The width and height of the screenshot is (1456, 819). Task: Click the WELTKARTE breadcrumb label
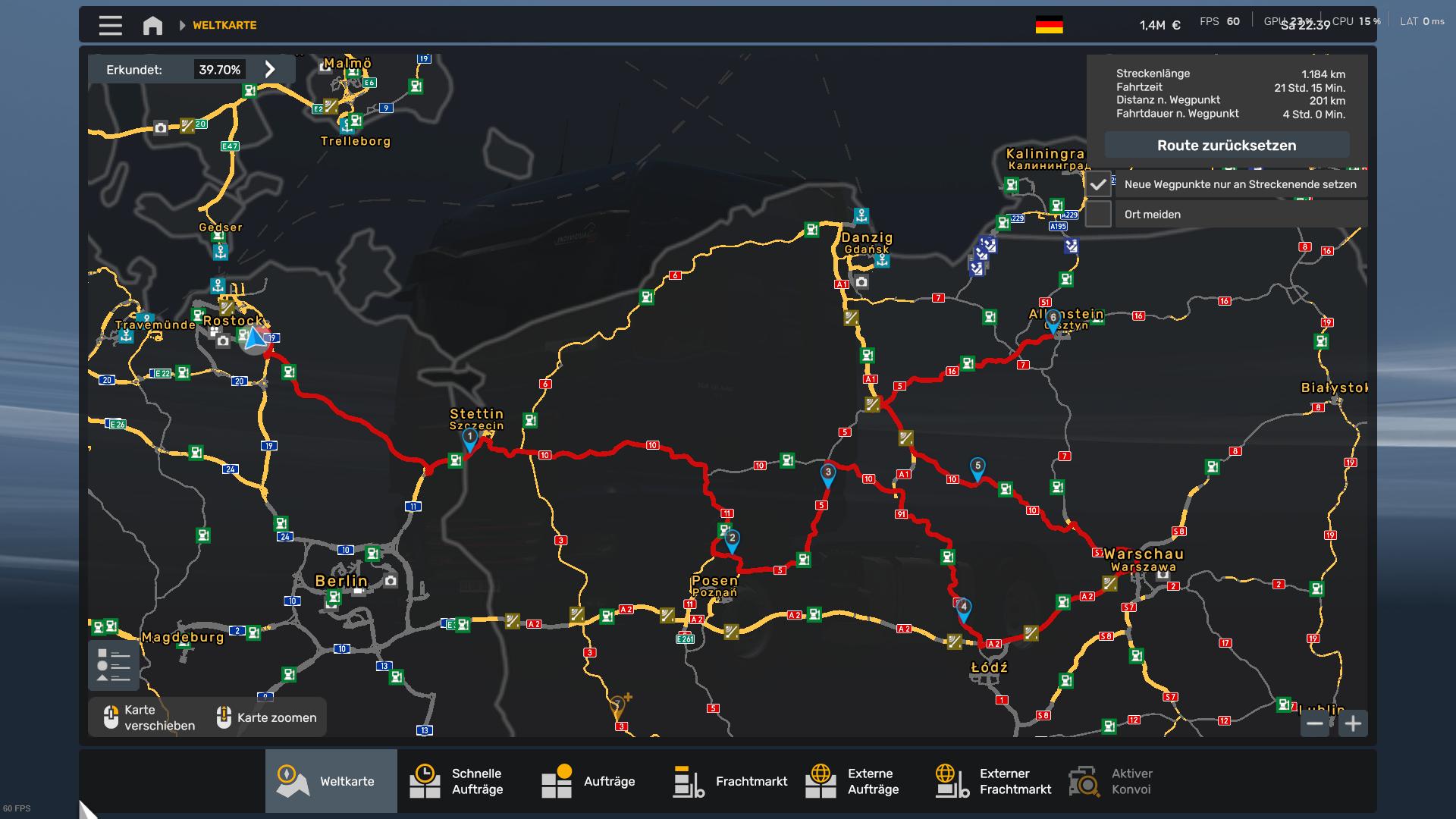[x=224, y=25]
